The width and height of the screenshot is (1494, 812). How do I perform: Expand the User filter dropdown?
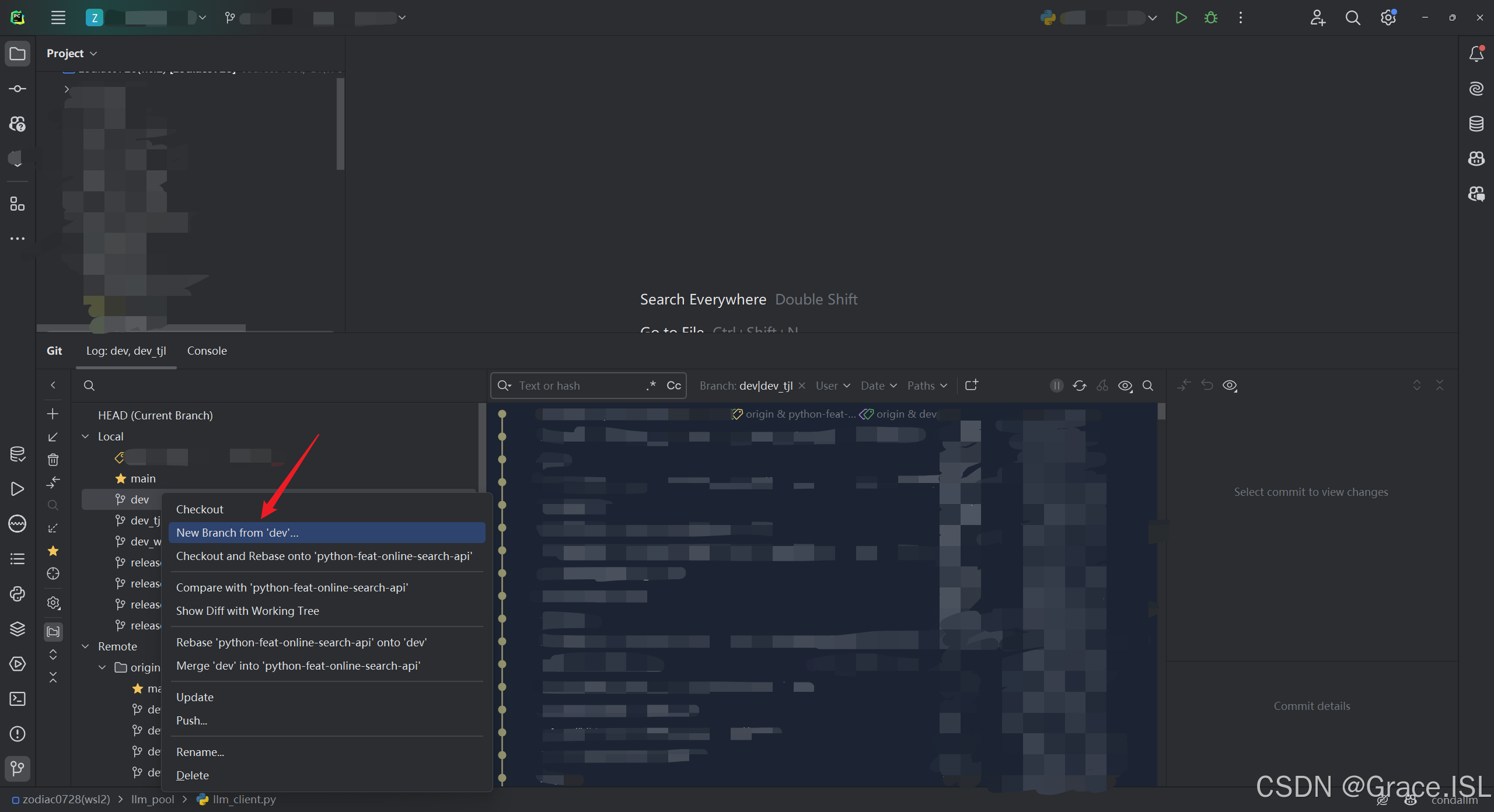tap(833, 386)
